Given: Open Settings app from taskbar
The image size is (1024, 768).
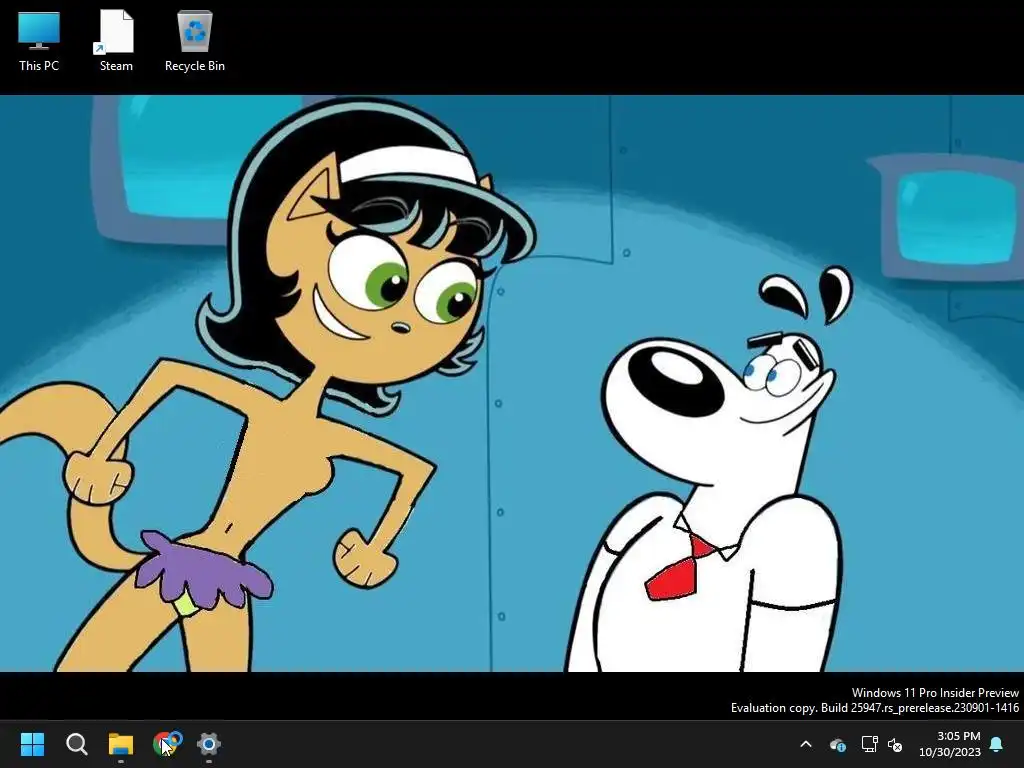Looking at the screenshot, I should (209, 744).
